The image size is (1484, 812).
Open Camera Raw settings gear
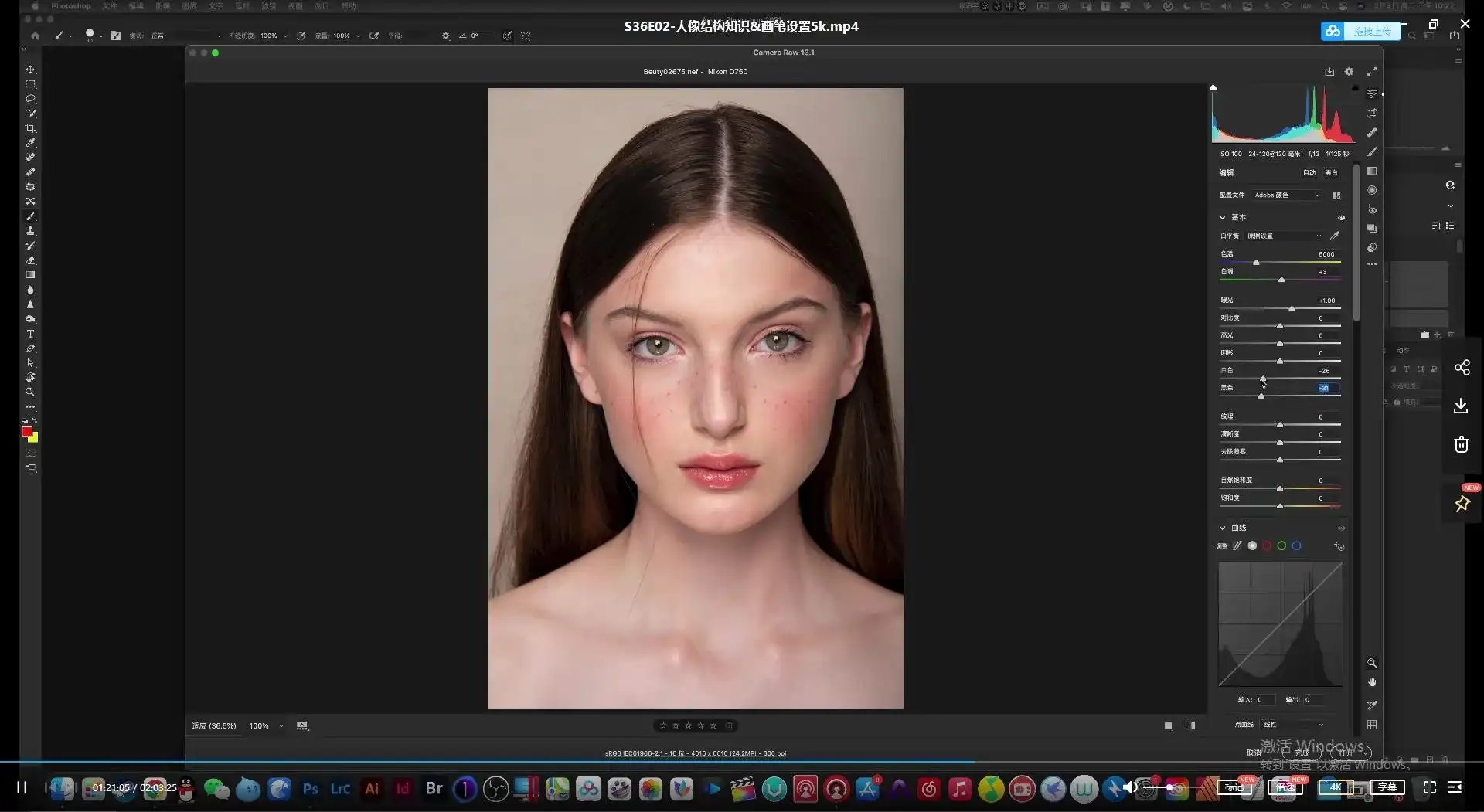1349,72
